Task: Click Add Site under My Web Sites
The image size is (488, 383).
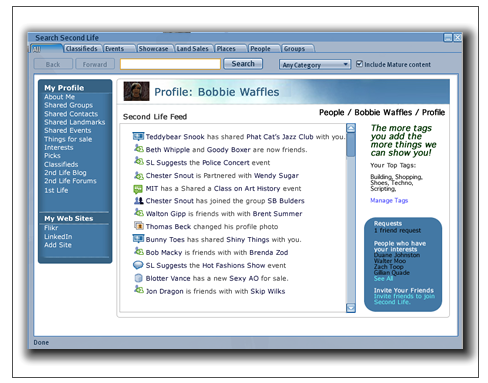Action: (58, 245)
